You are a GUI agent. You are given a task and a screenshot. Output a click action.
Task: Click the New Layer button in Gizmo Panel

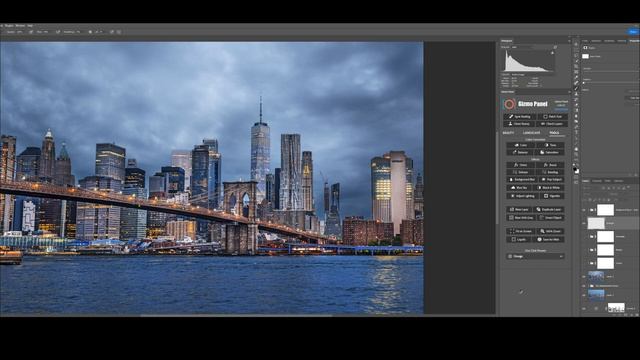[520, 209]
